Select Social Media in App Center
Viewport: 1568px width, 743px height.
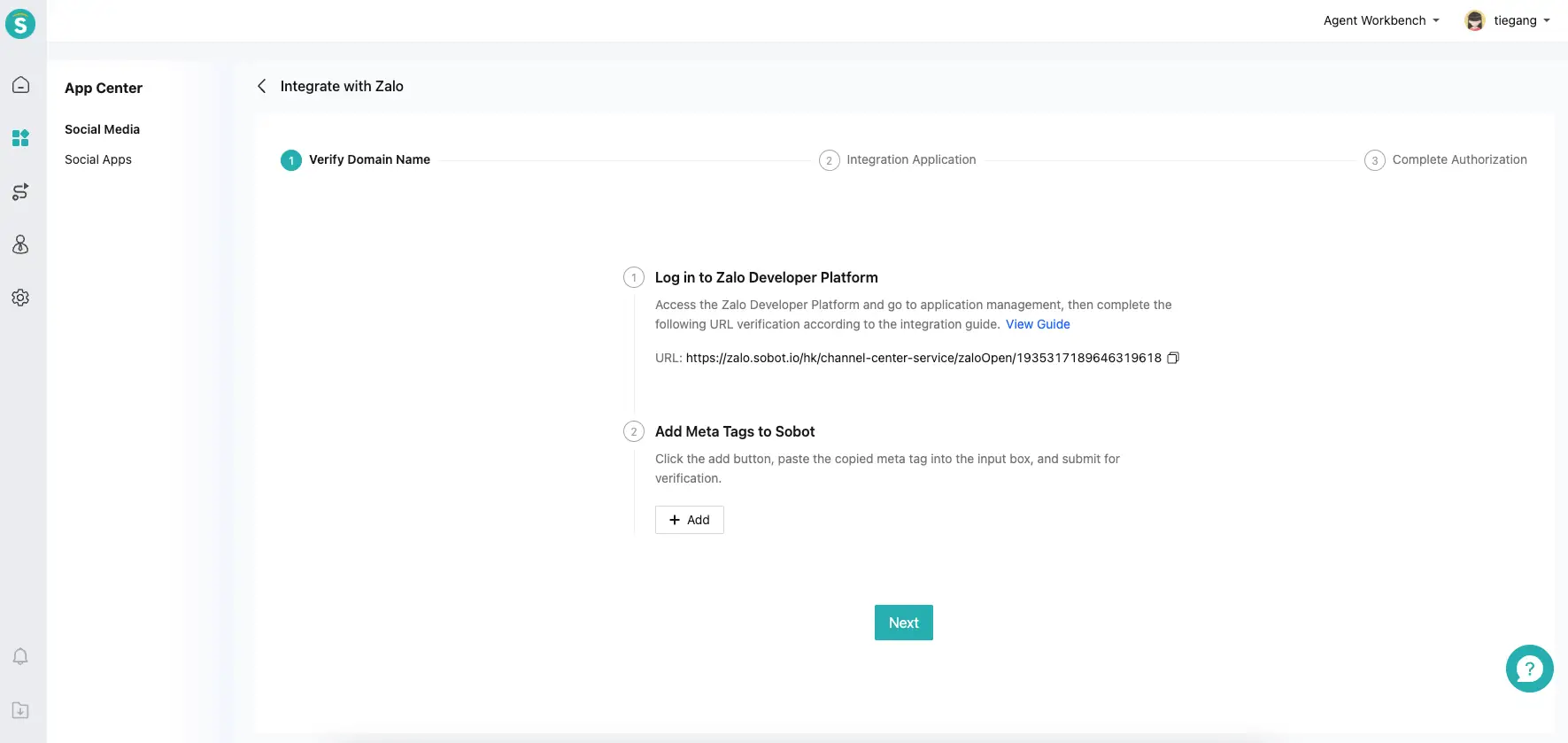[102, 129]
